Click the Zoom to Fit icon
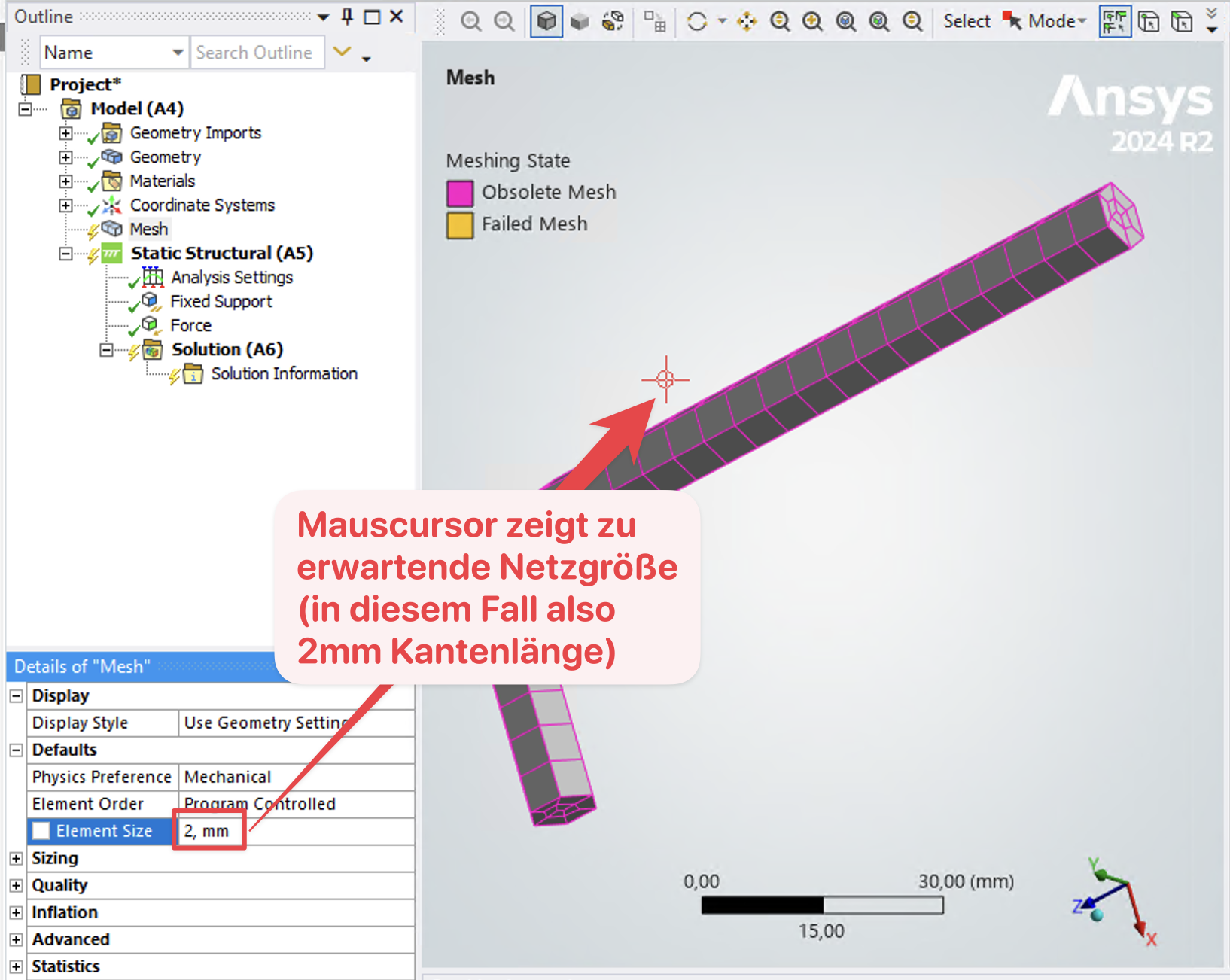Image resolution: width=1230 pixels, height=980 pixels. (x=845, y=21)
